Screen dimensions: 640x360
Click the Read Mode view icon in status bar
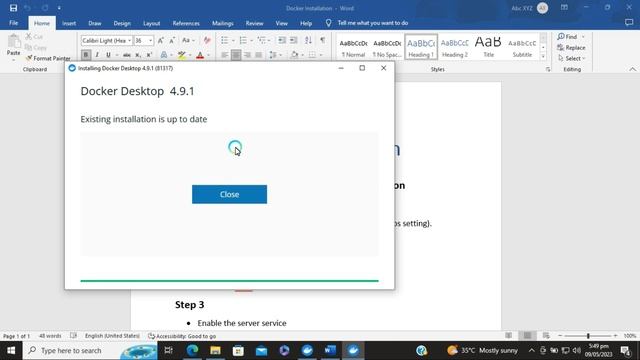509,336
